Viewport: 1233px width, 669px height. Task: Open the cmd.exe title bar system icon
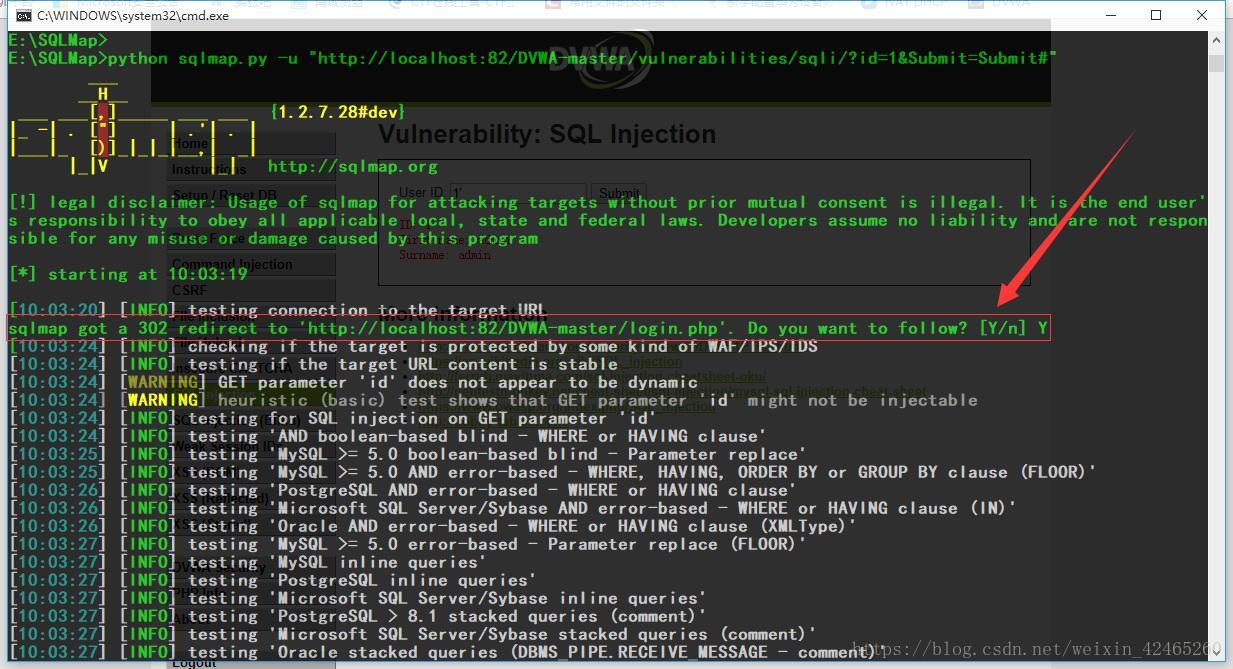pos(22,15)
